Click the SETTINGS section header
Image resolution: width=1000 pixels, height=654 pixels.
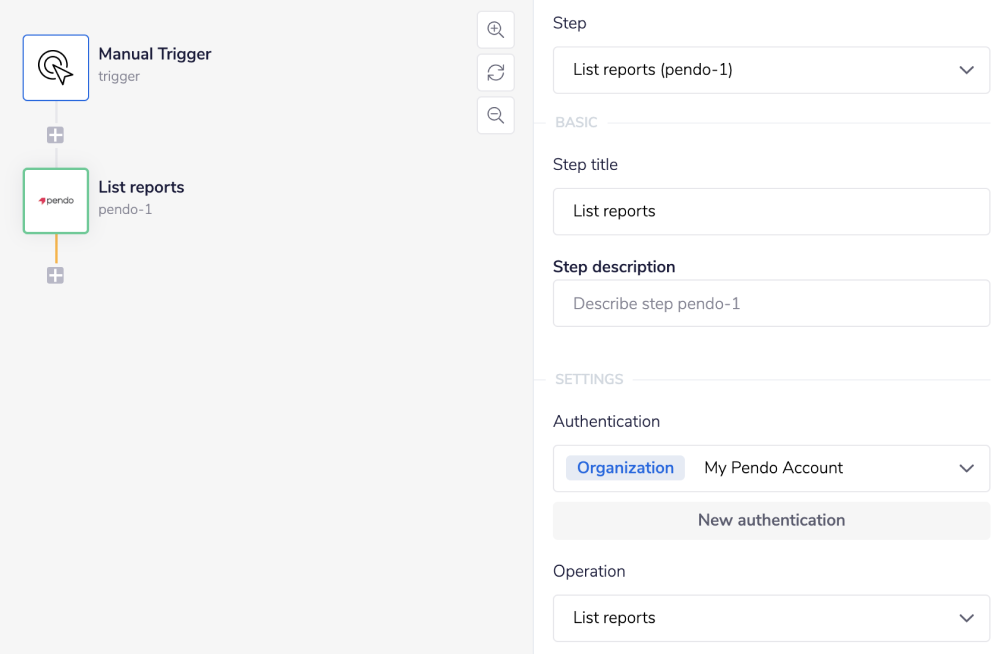(589, 379)
